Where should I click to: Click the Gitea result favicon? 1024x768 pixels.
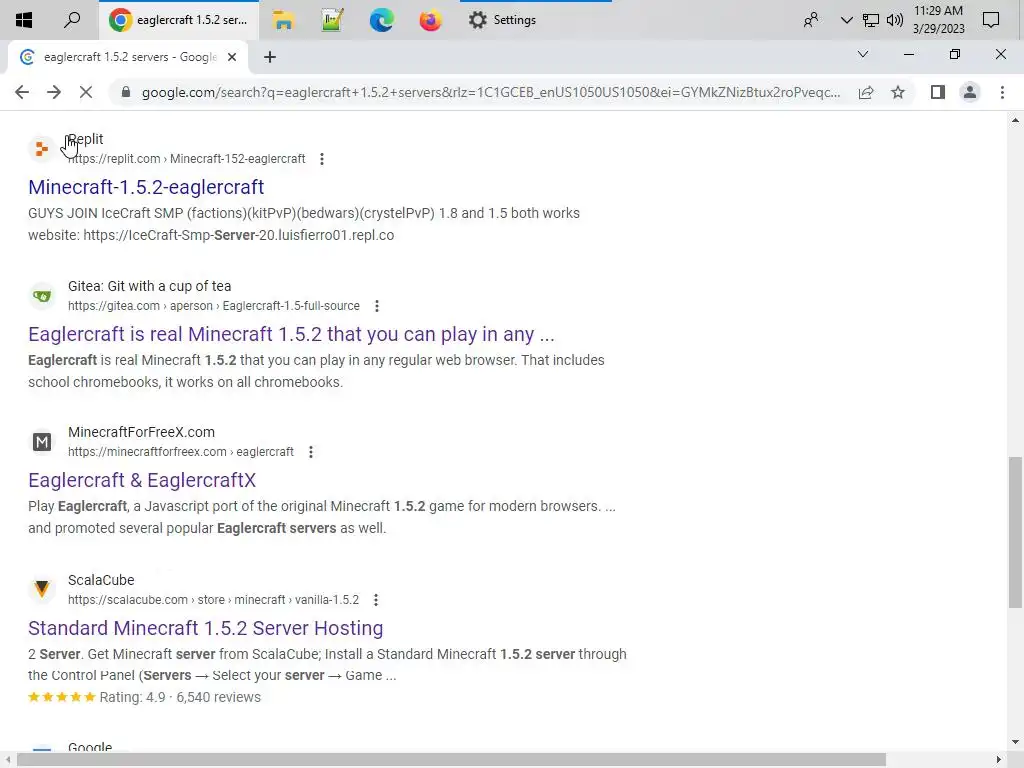pos(41,295)
